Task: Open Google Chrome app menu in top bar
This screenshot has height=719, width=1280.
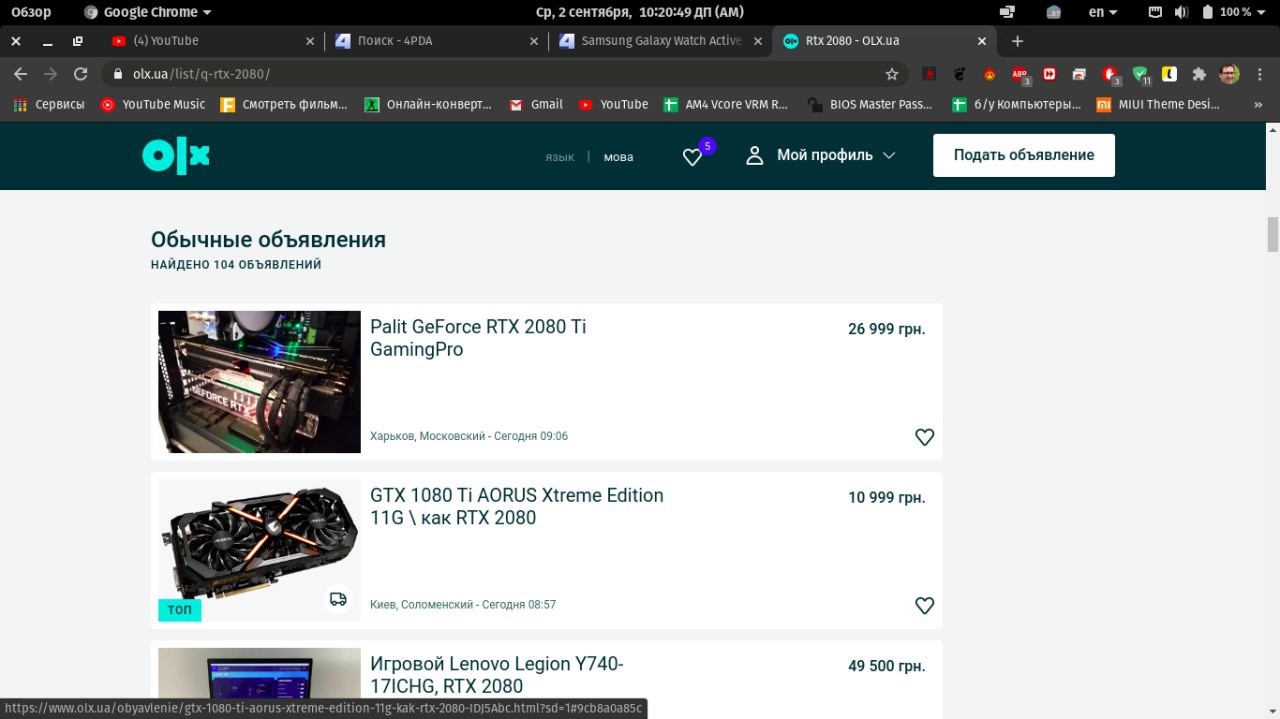Action: pyautogui.click(x=148, y=12)
